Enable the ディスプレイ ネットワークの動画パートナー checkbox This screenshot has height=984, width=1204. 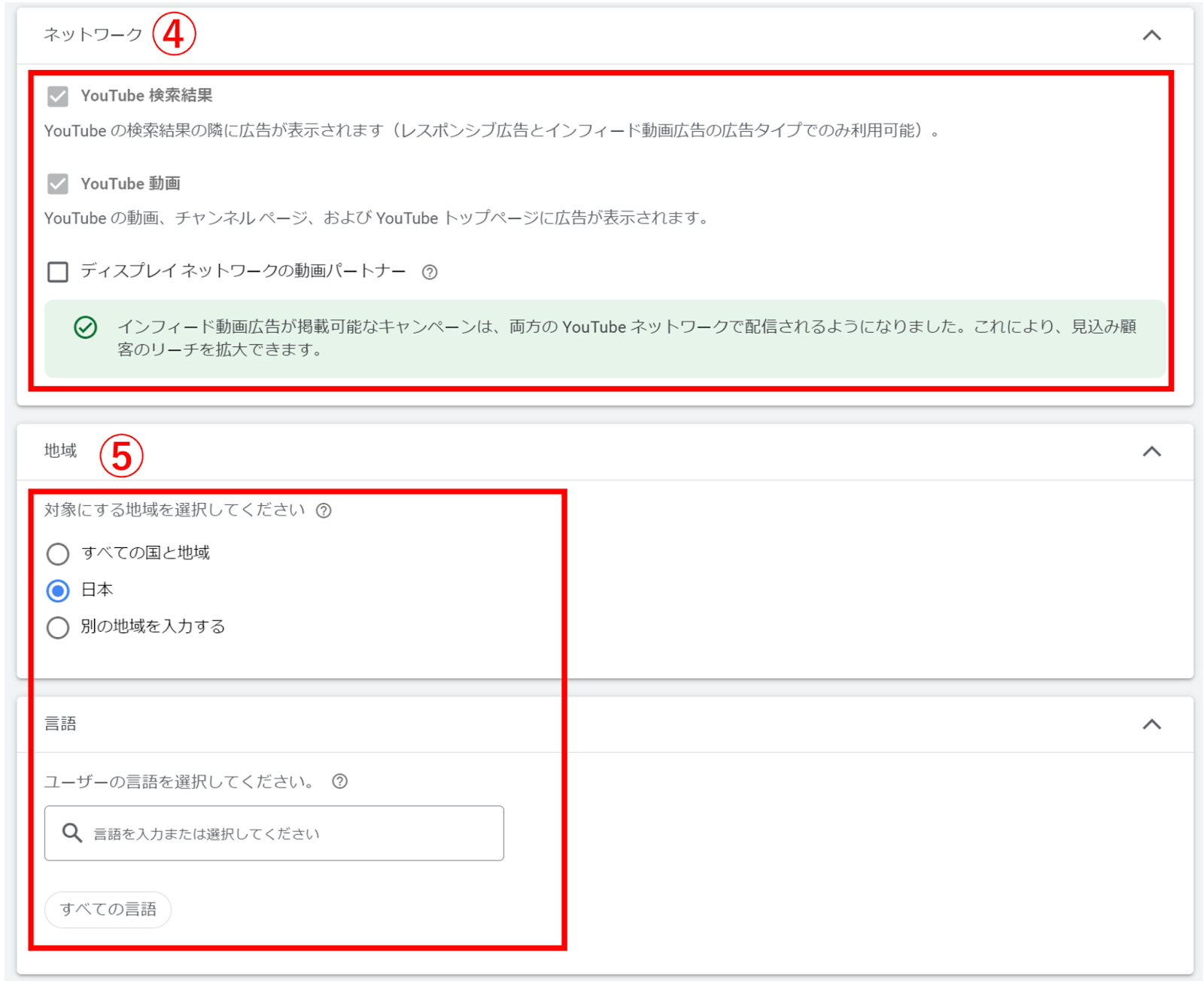coord(58,272)
